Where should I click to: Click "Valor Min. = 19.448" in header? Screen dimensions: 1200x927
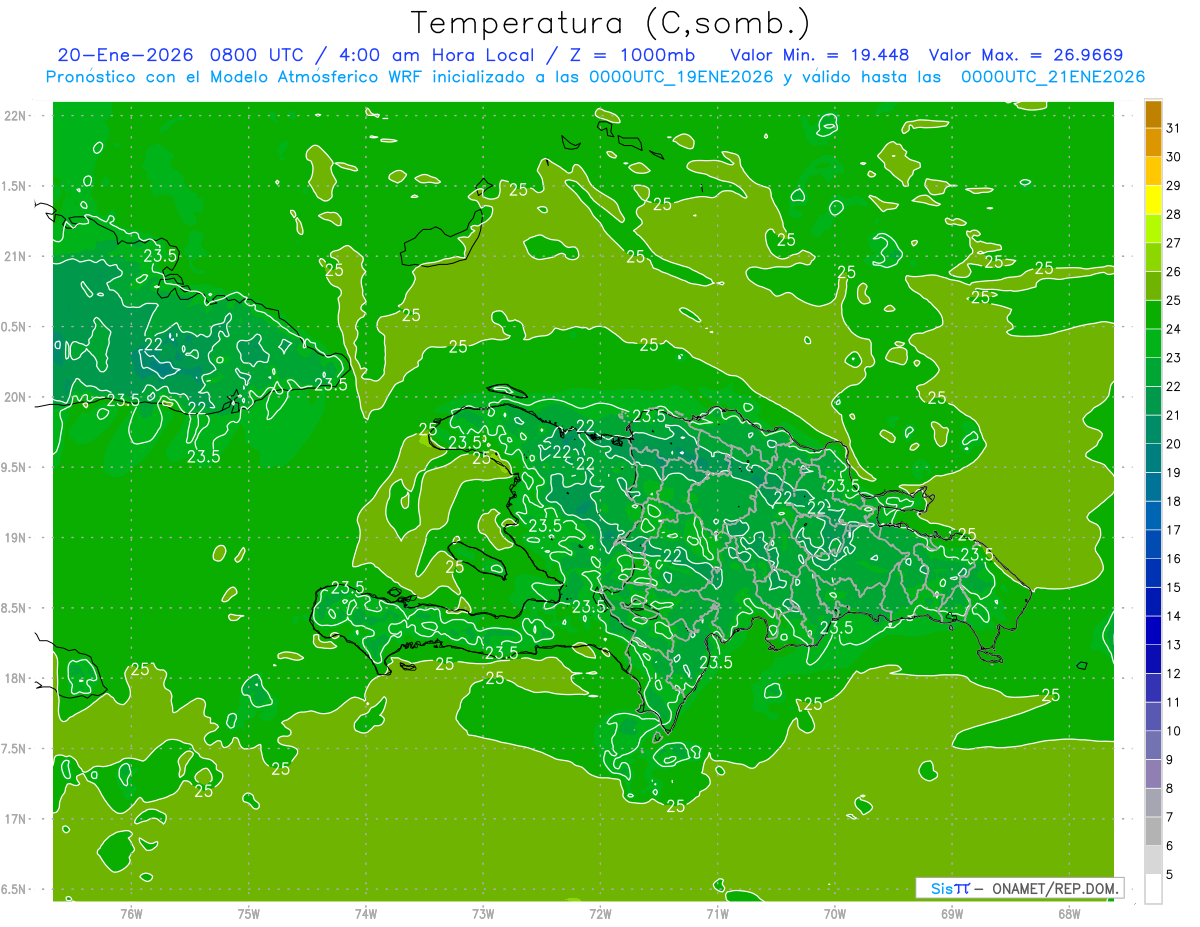tap(820, 55)
